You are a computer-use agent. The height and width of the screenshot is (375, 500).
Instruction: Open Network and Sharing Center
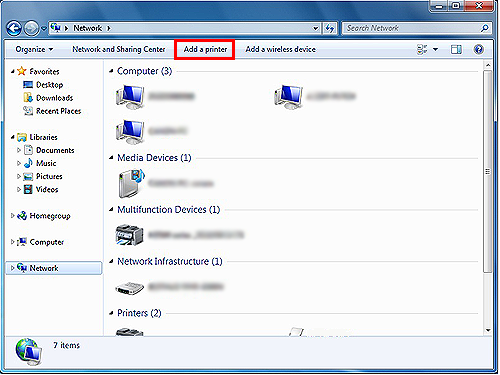[119, 49]
